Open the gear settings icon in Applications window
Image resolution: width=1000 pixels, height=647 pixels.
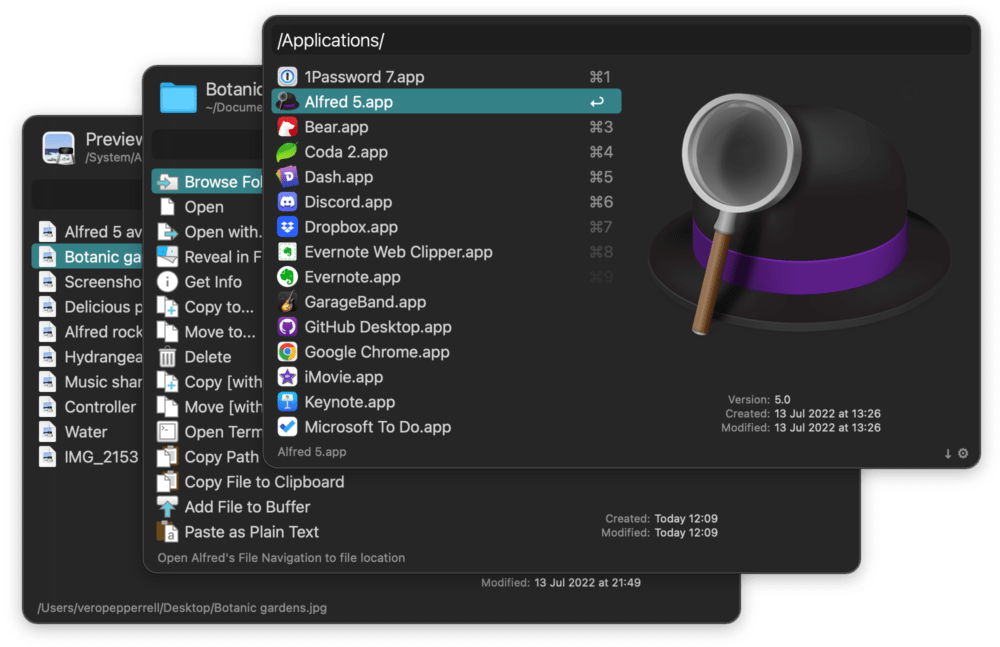[963, 453]
